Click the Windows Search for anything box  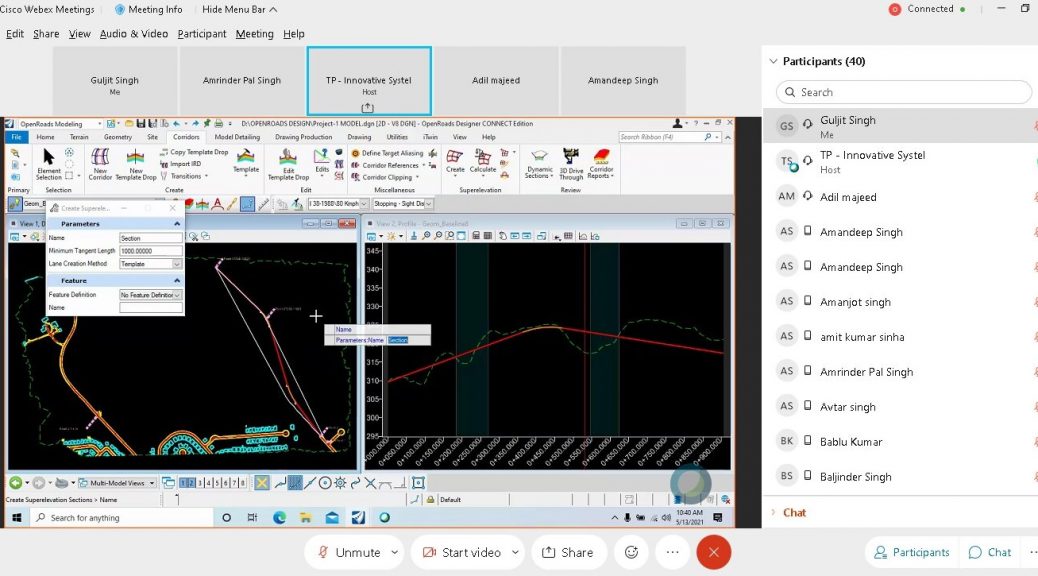pos(122,517)
